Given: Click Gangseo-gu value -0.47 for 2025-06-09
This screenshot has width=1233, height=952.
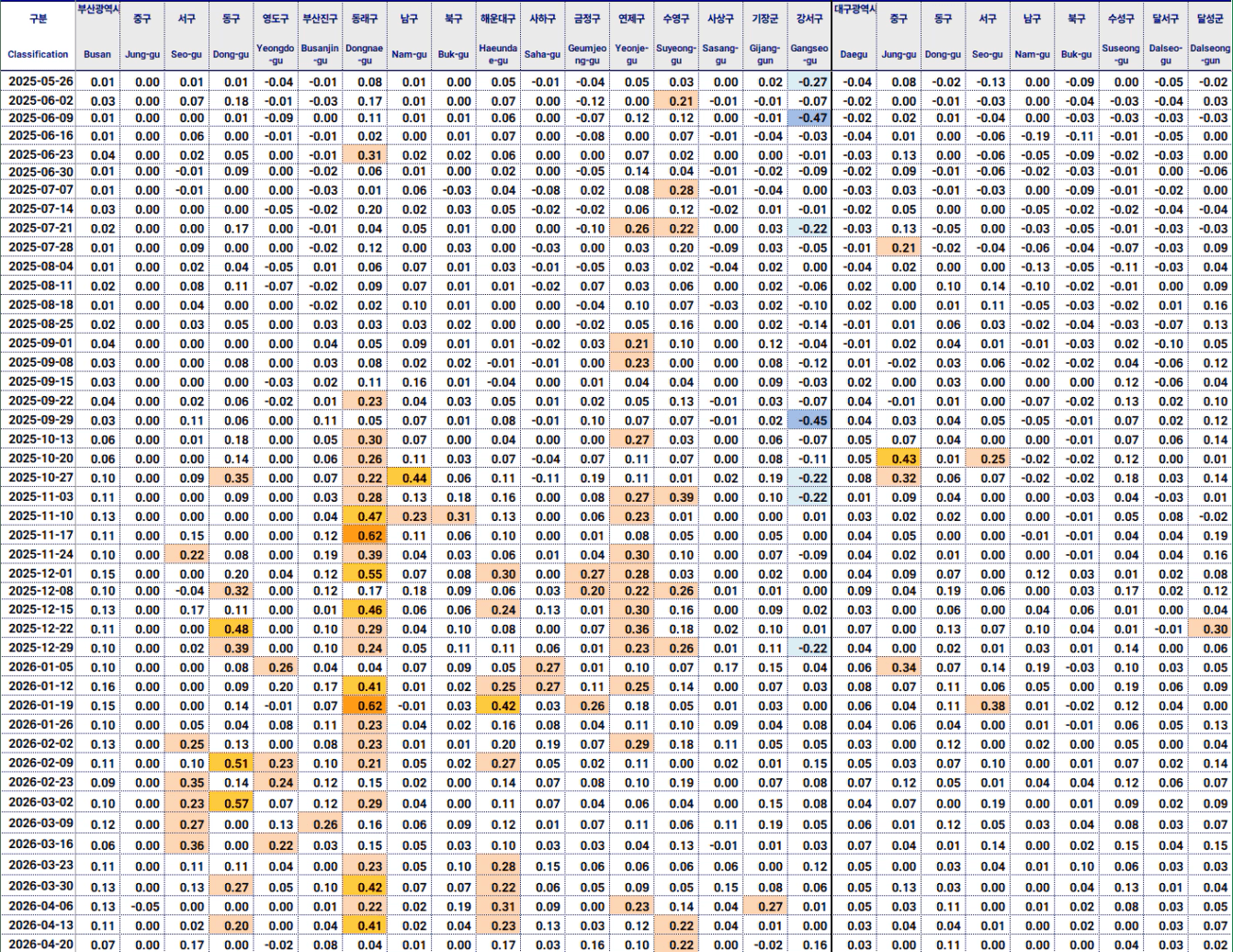Looking at the screenshot, I should click(809, 118).
